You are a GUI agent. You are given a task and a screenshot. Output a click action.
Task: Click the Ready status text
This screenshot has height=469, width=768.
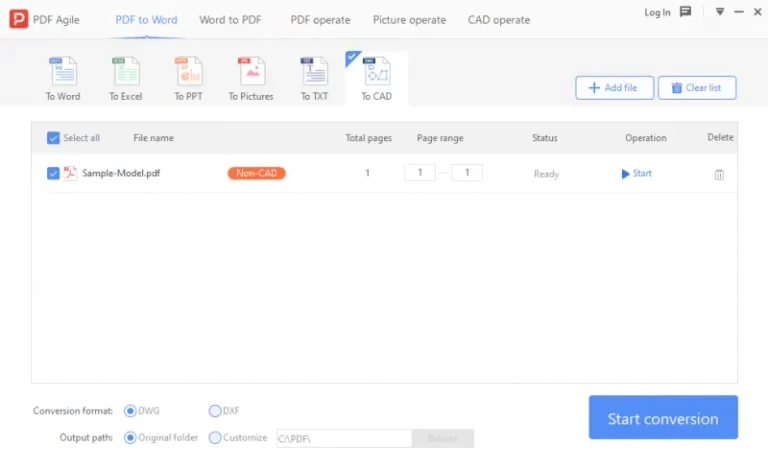[546, 174]
